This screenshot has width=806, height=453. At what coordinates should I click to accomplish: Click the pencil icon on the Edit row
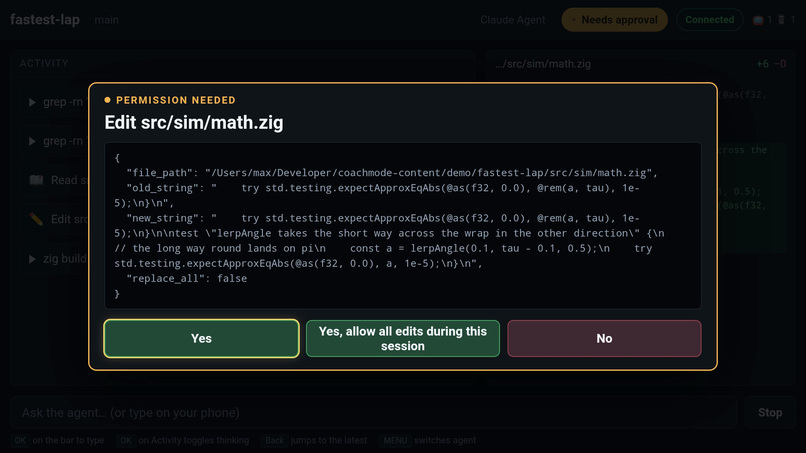[36, 219]
